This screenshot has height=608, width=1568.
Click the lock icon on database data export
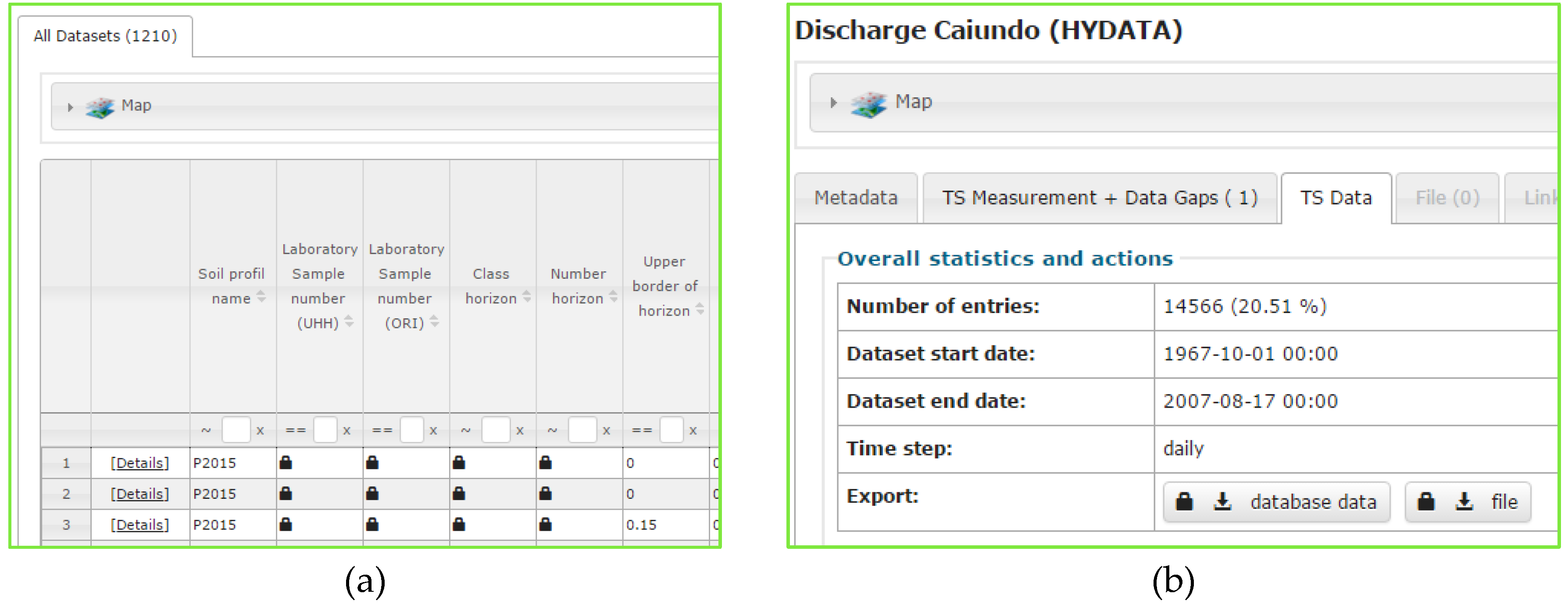pyautogui.click(x=1184, y=502)
